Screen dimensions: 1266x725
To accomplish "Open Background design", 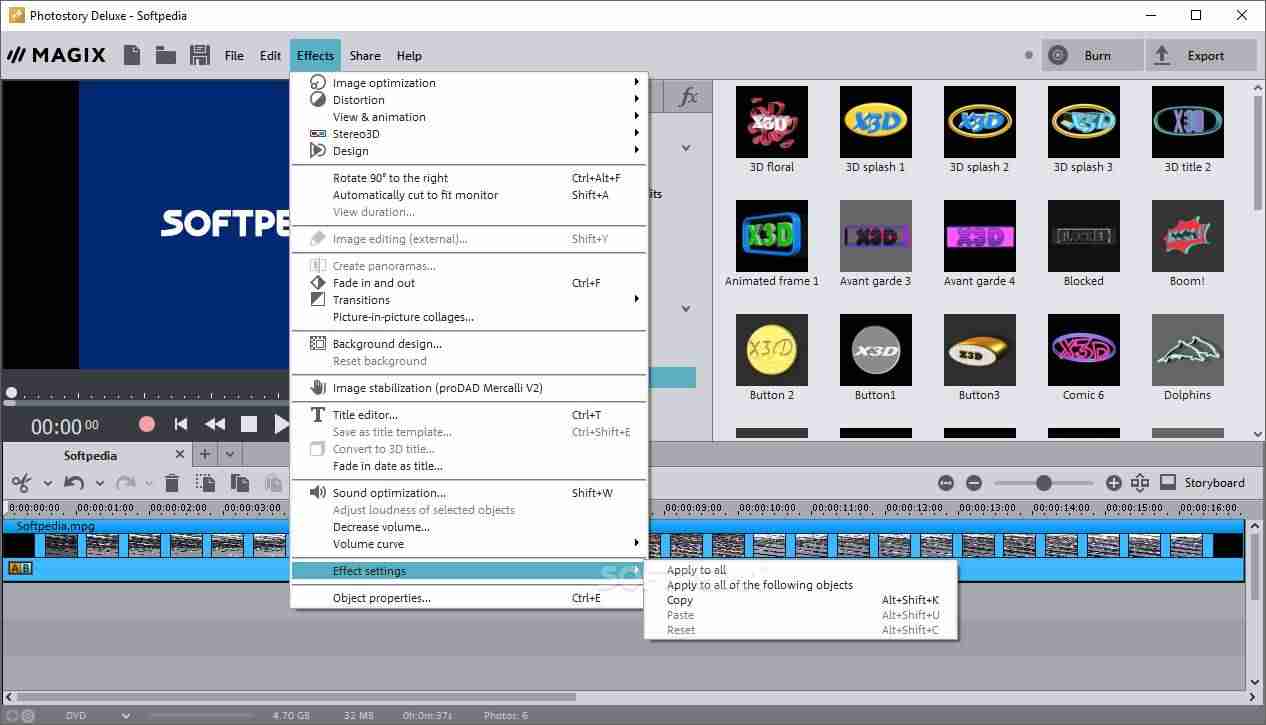I will coord(387,344).
